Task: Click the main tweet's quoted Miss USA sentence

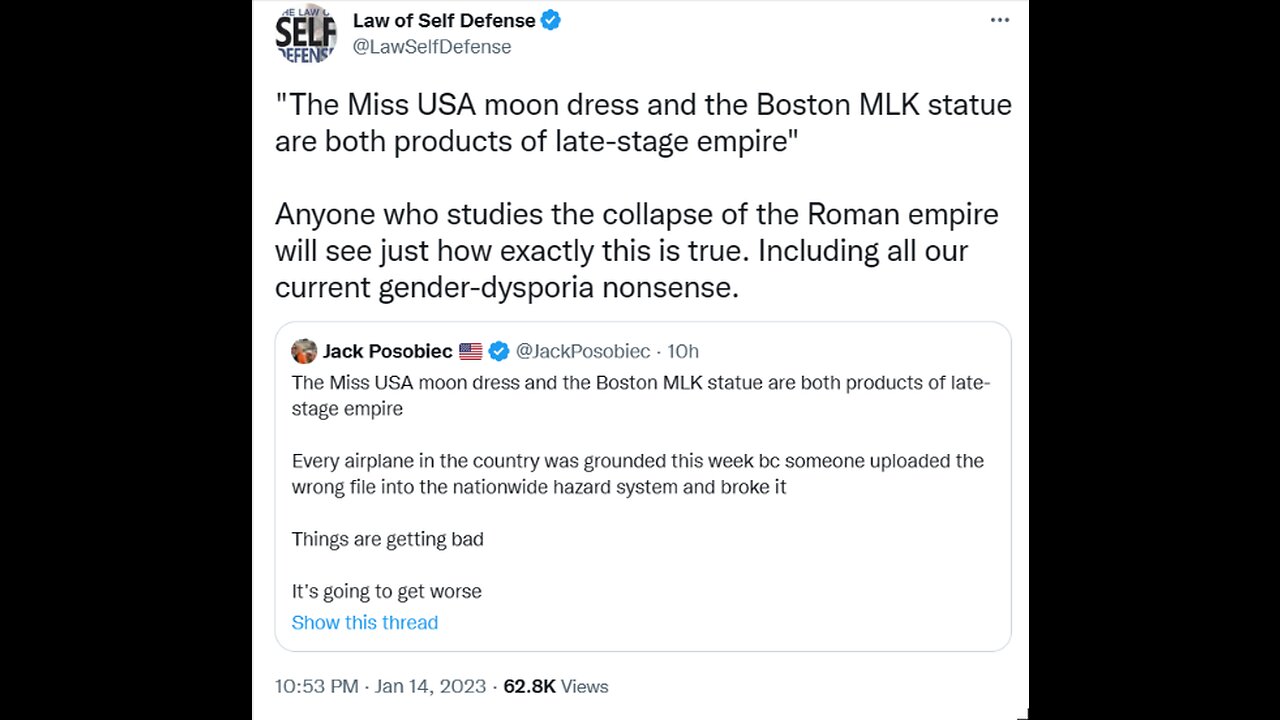Action: tap(643, 122)
